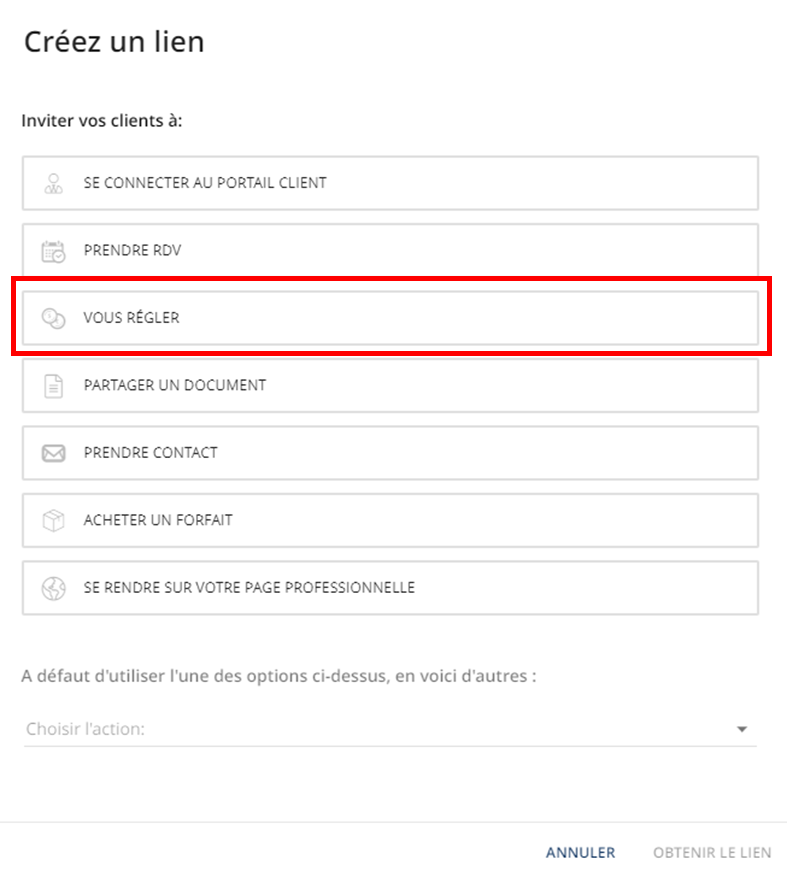Click the box icon for Acheter un forfait
787x877 pixels.
(x=54, y=521)
